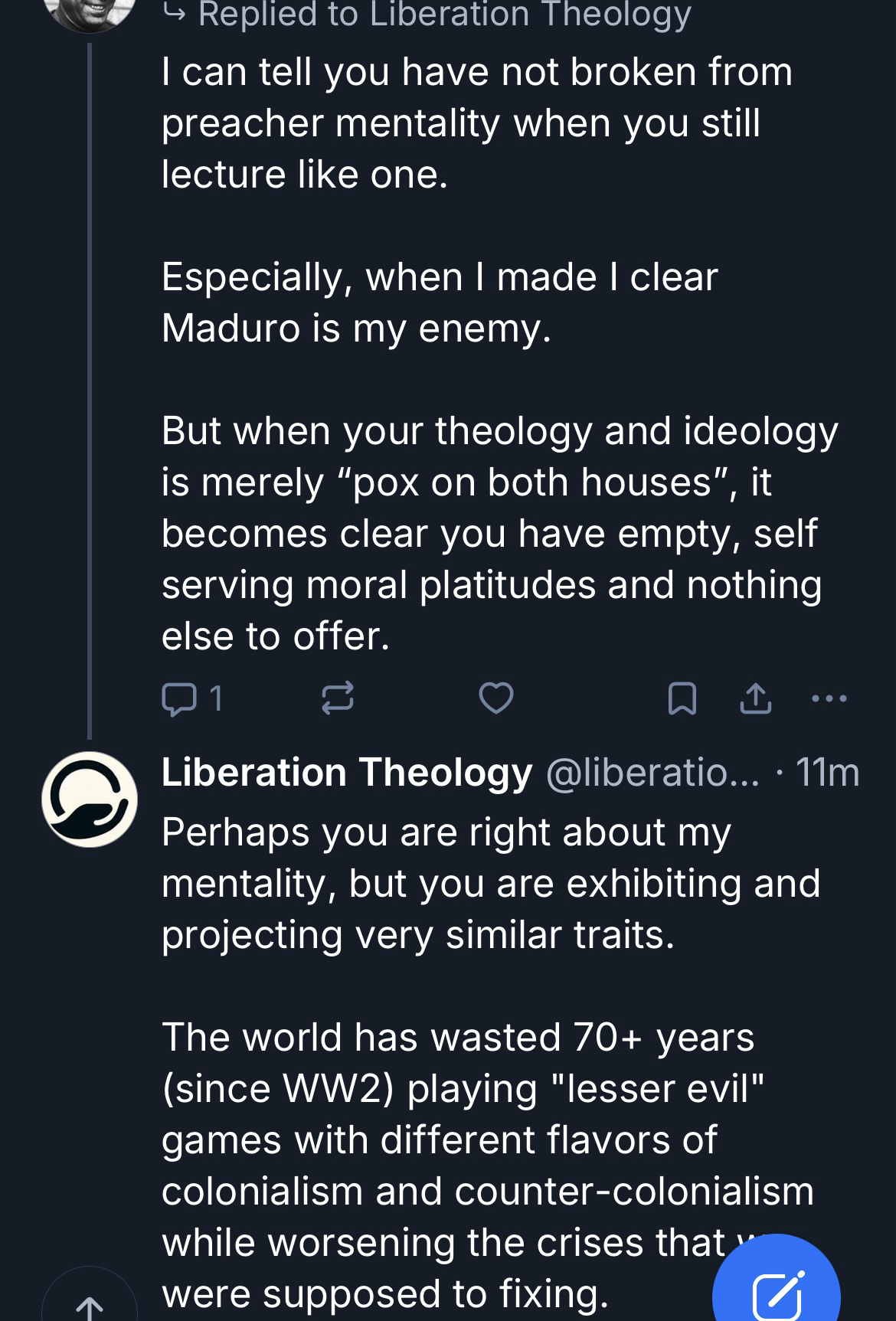Tap the partially visible avatar at top

point(90,11)
